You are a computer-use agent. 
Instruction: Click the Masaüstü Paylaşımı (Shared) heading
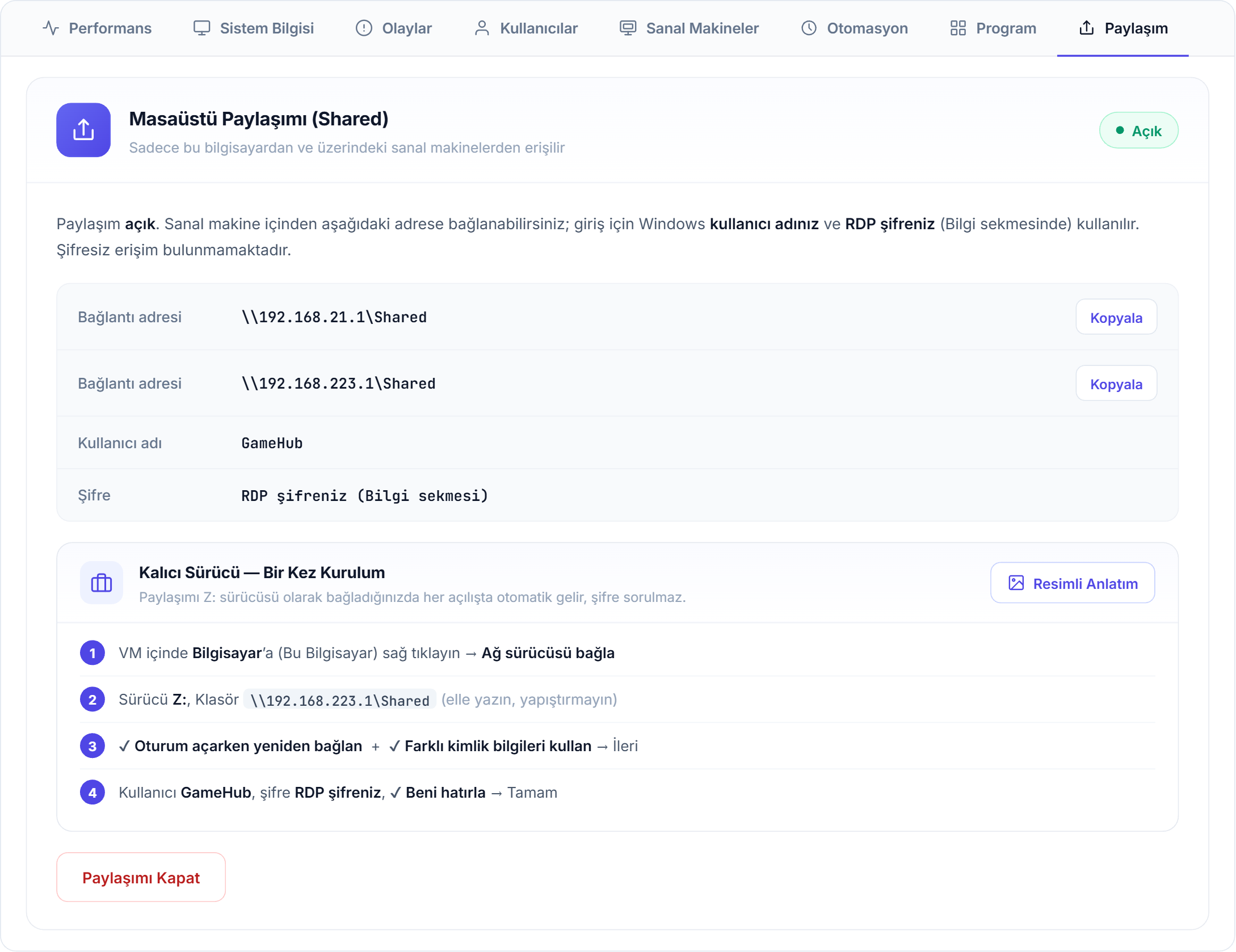259,119
